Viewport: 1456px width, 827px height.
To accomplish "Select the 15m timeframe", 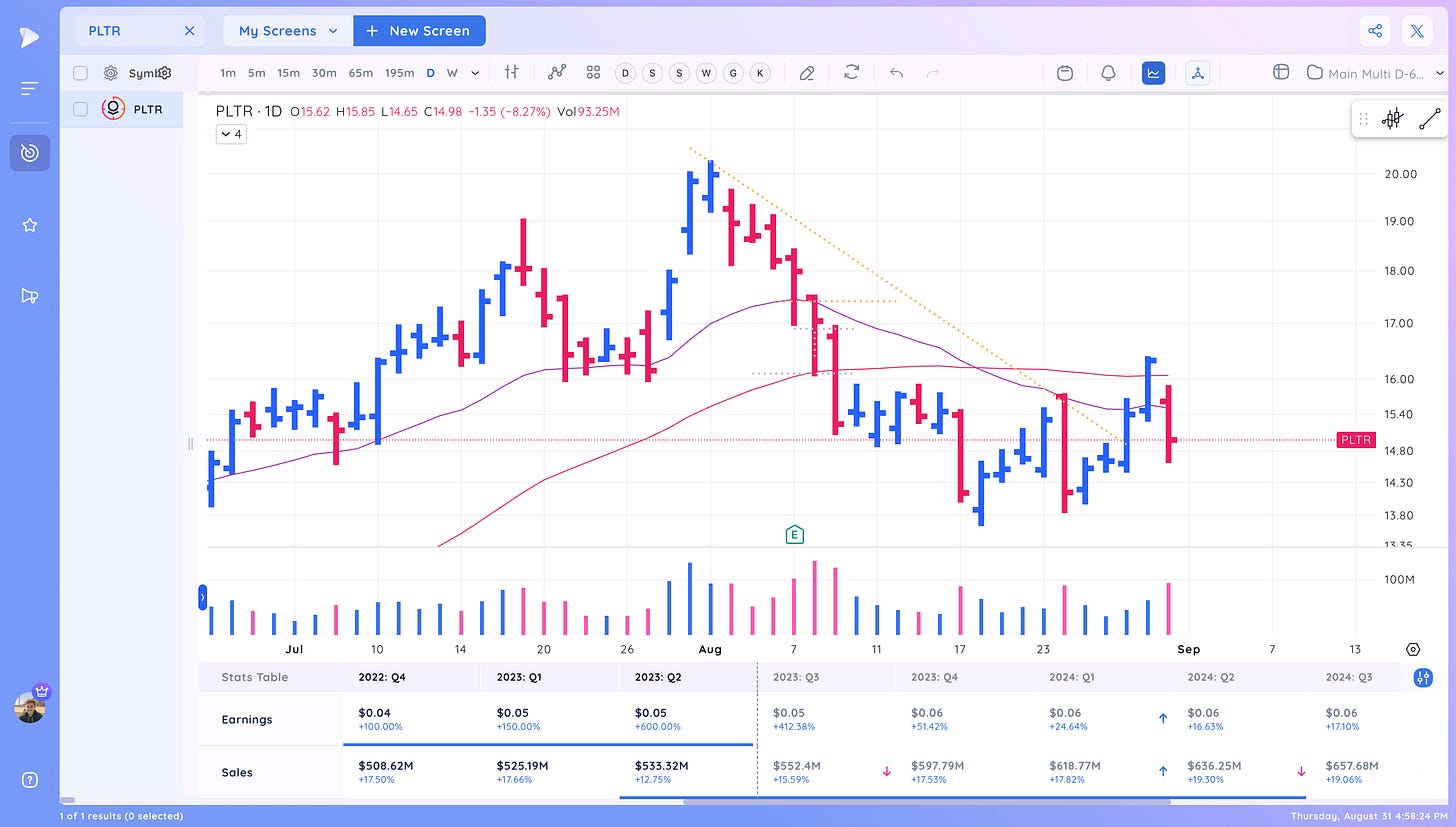I will pyautogui.click(x=288, y=73).
